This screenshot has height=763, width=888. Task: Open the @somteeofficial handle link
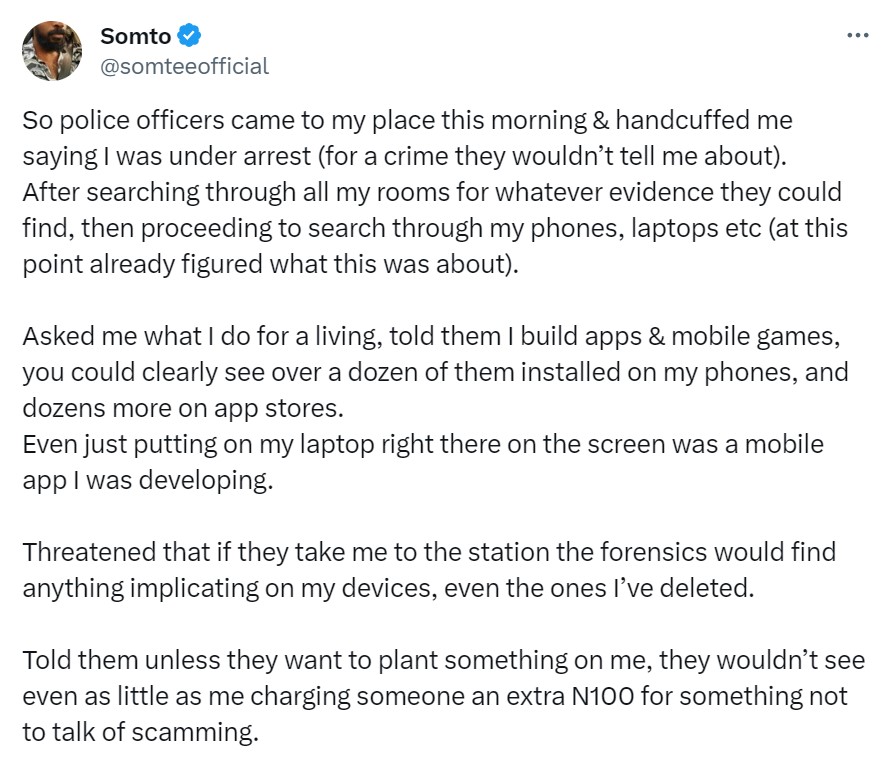(x=184, y=66)
